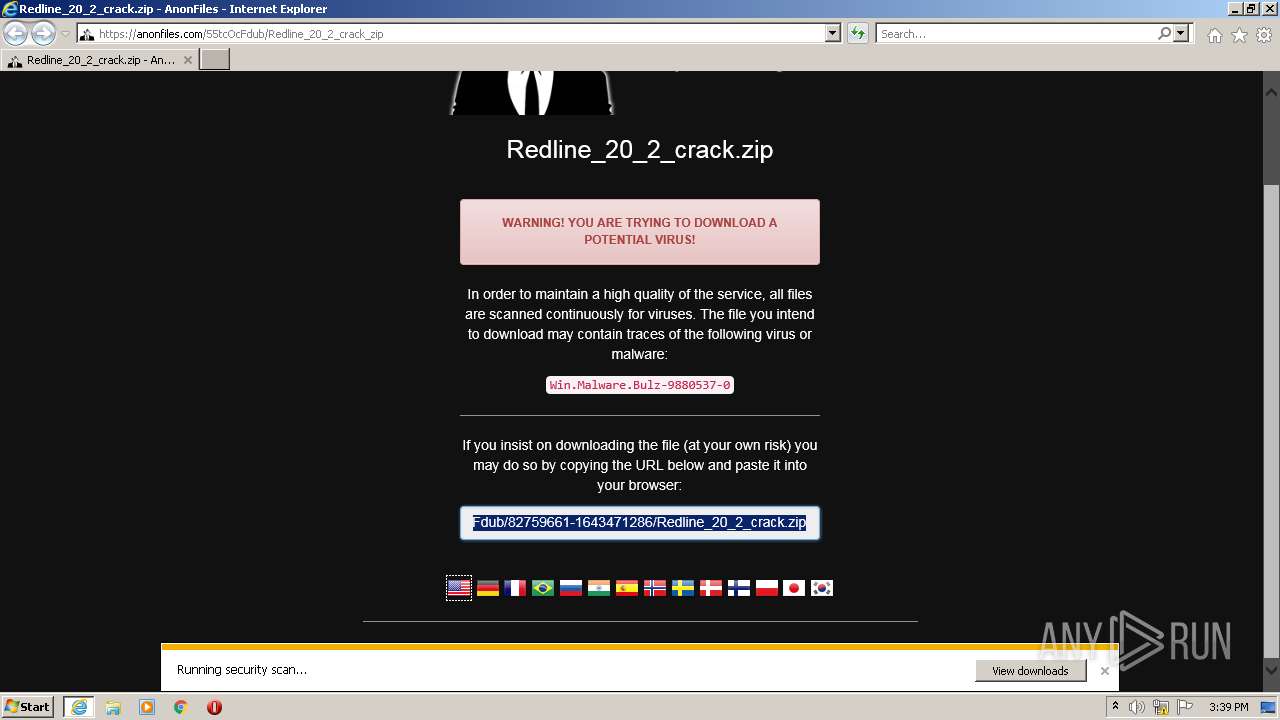Choose the Indian flag language
The image size is (1280, 720).
click(599, 588)
